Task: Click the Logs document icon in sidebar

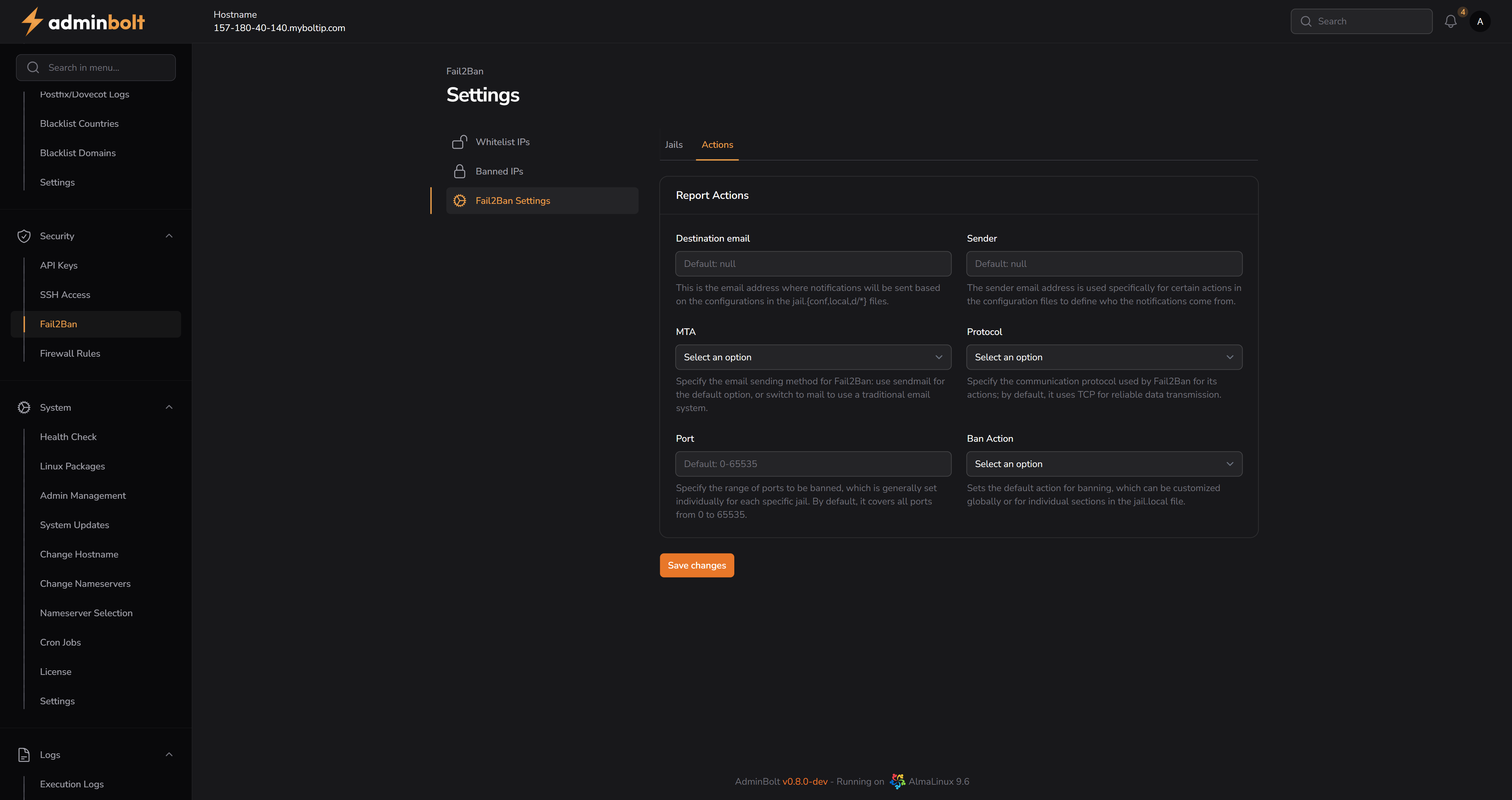Action: [23, 755]
